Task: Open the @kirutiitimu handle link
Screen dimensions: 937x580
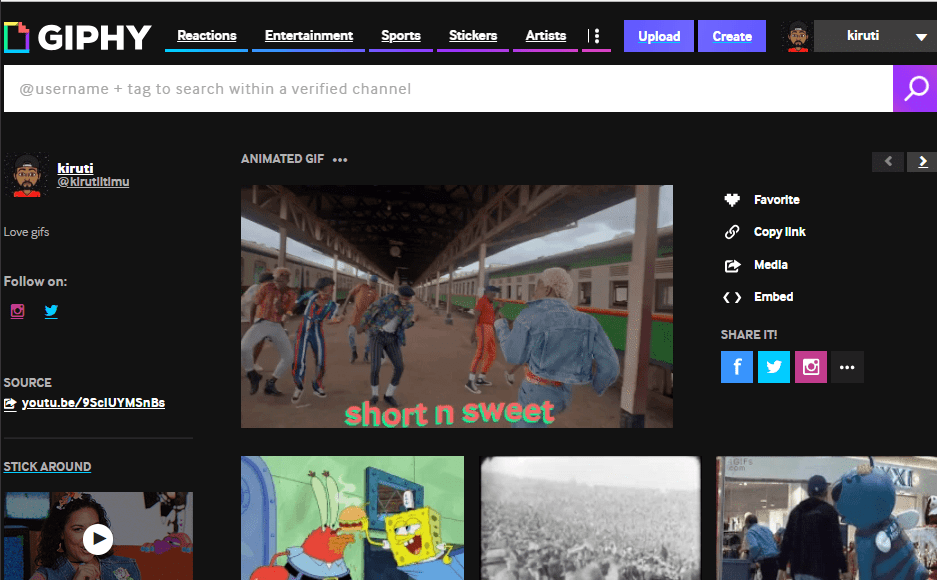Action: (93, 182)
